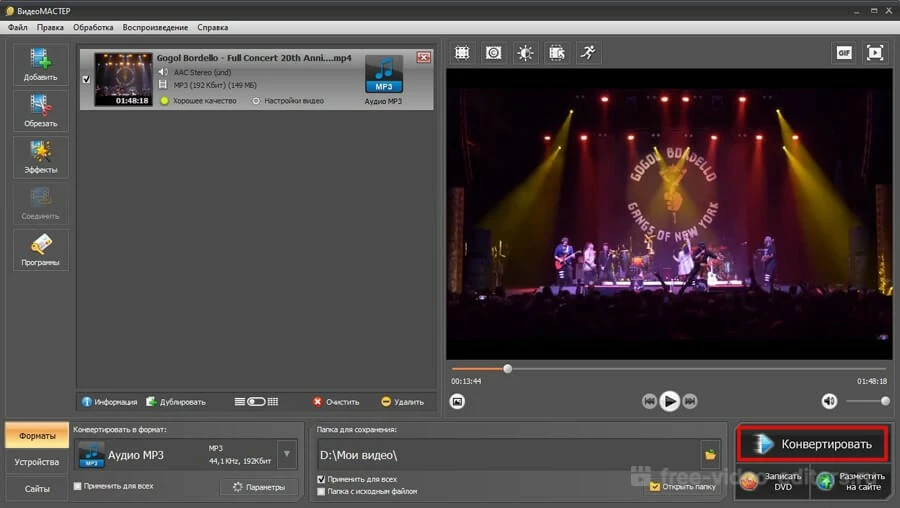The width and height of the screenshot is (900, 508).
Task: Open the Справка menu
Action: pyautogui.click(x=212, y=27)
